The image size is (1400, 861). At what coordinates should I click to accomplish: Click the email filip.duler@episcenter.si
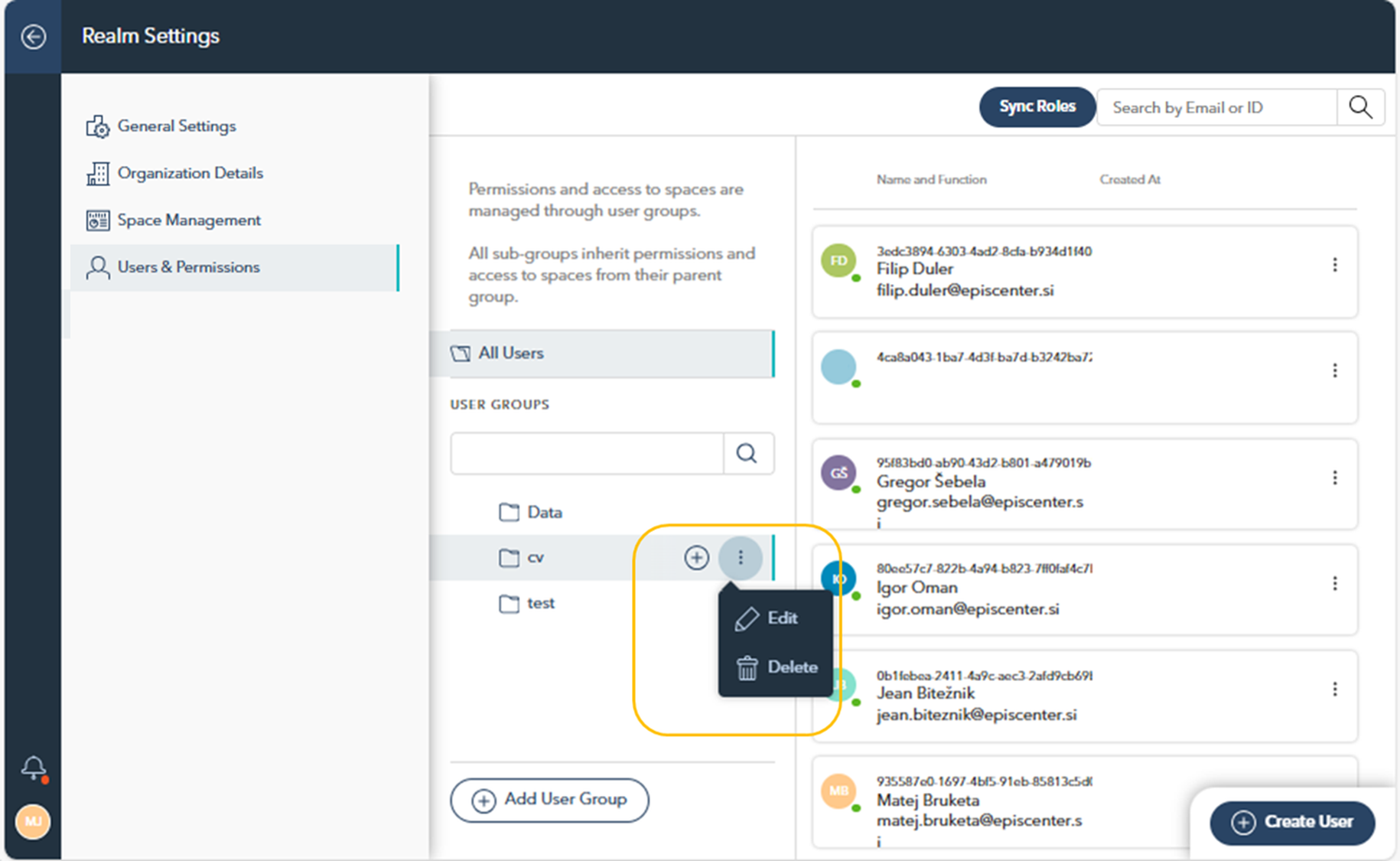click(965, 291)
